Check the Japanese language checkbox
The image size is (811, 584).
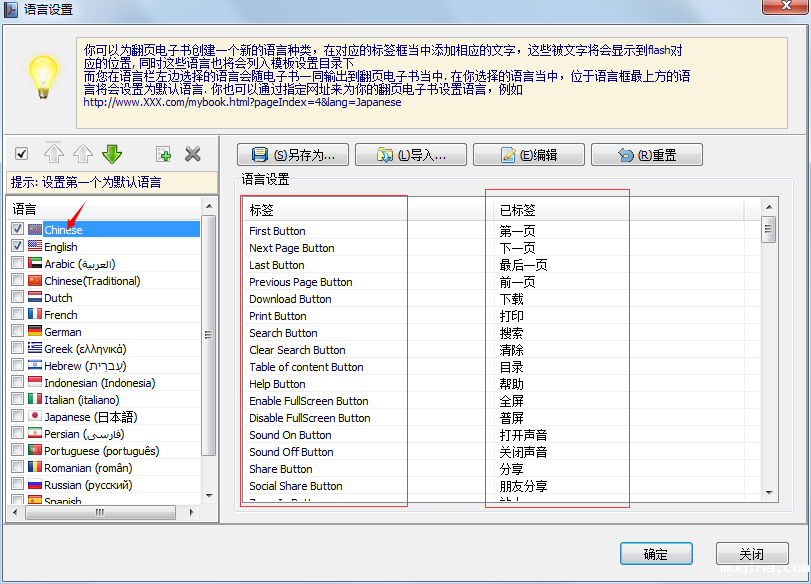18,416
